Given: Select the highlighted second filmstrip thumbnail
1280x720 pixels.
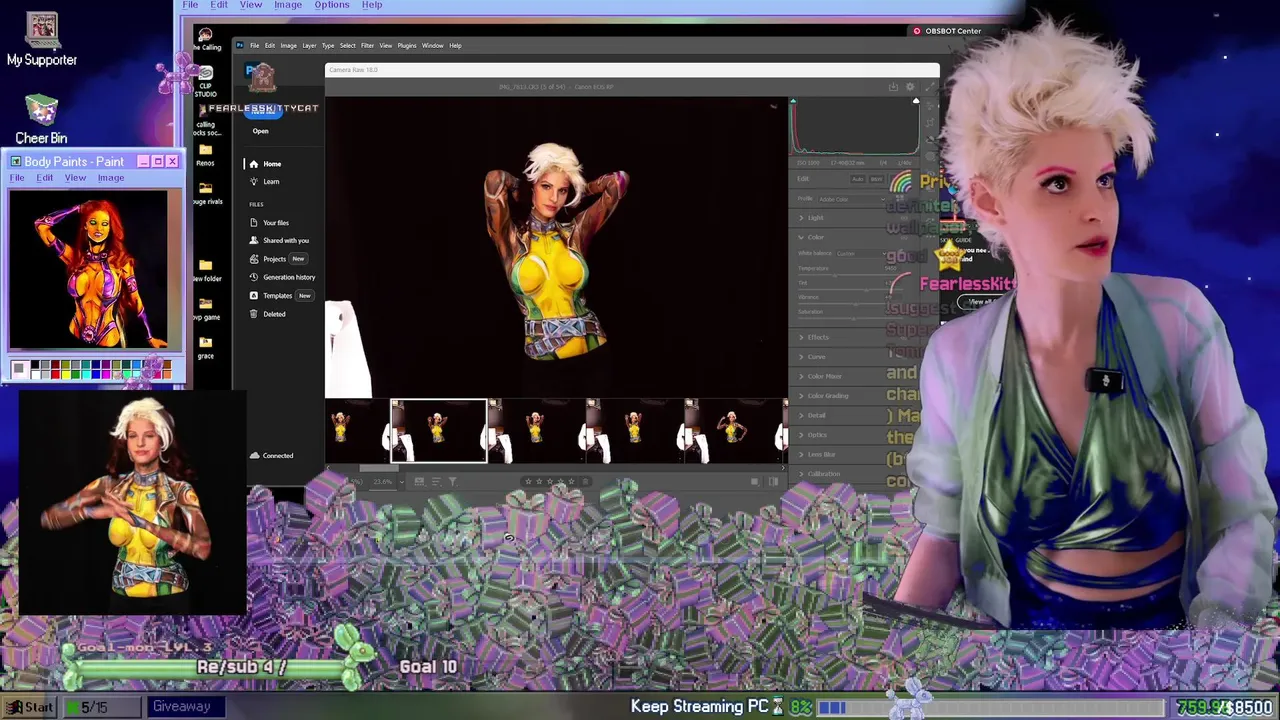Looking at the screenshot, I should pos(438,431).
